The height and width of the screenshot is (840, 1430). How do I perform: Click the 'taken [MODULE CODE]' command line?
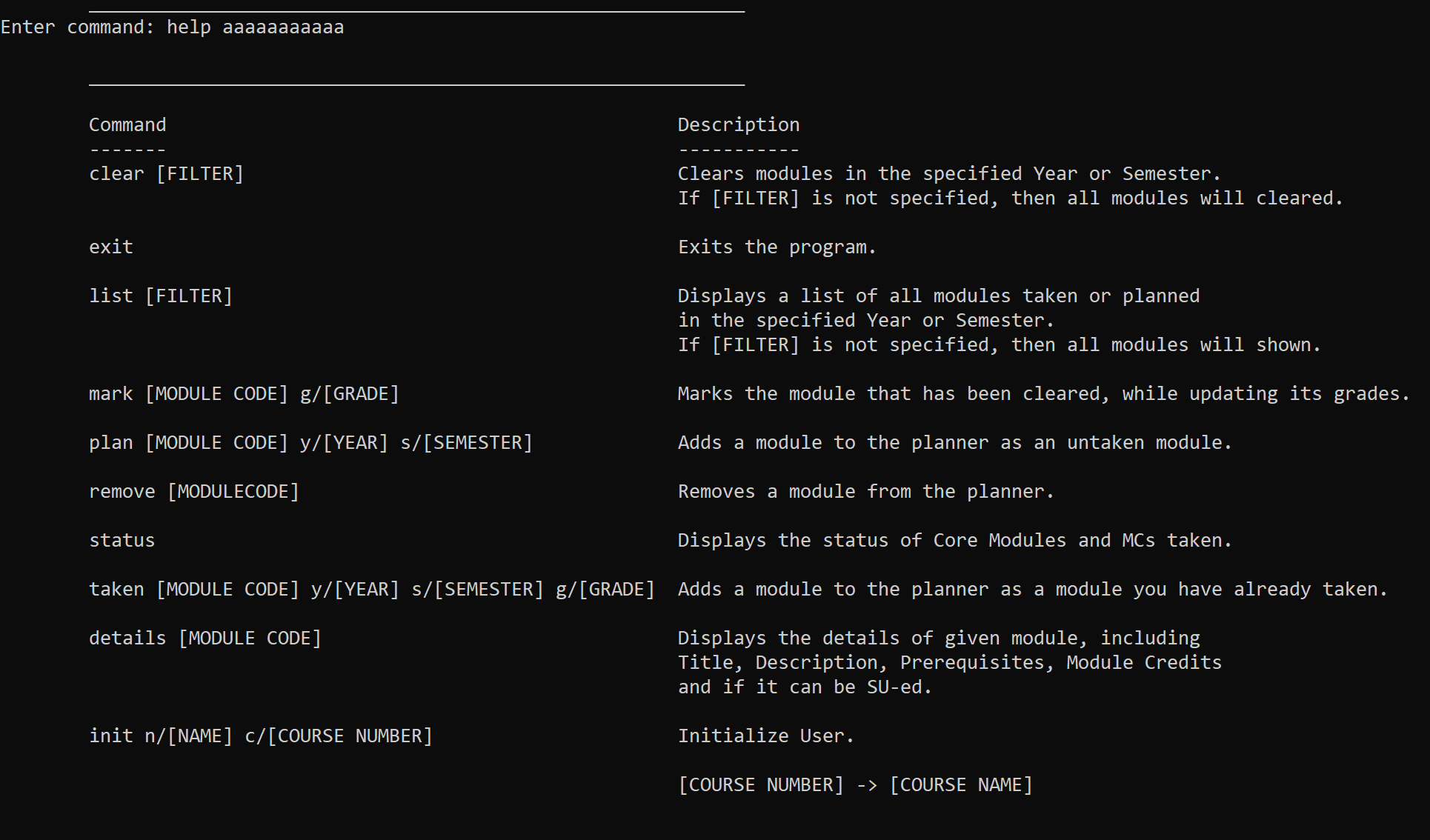coord(371,589)
